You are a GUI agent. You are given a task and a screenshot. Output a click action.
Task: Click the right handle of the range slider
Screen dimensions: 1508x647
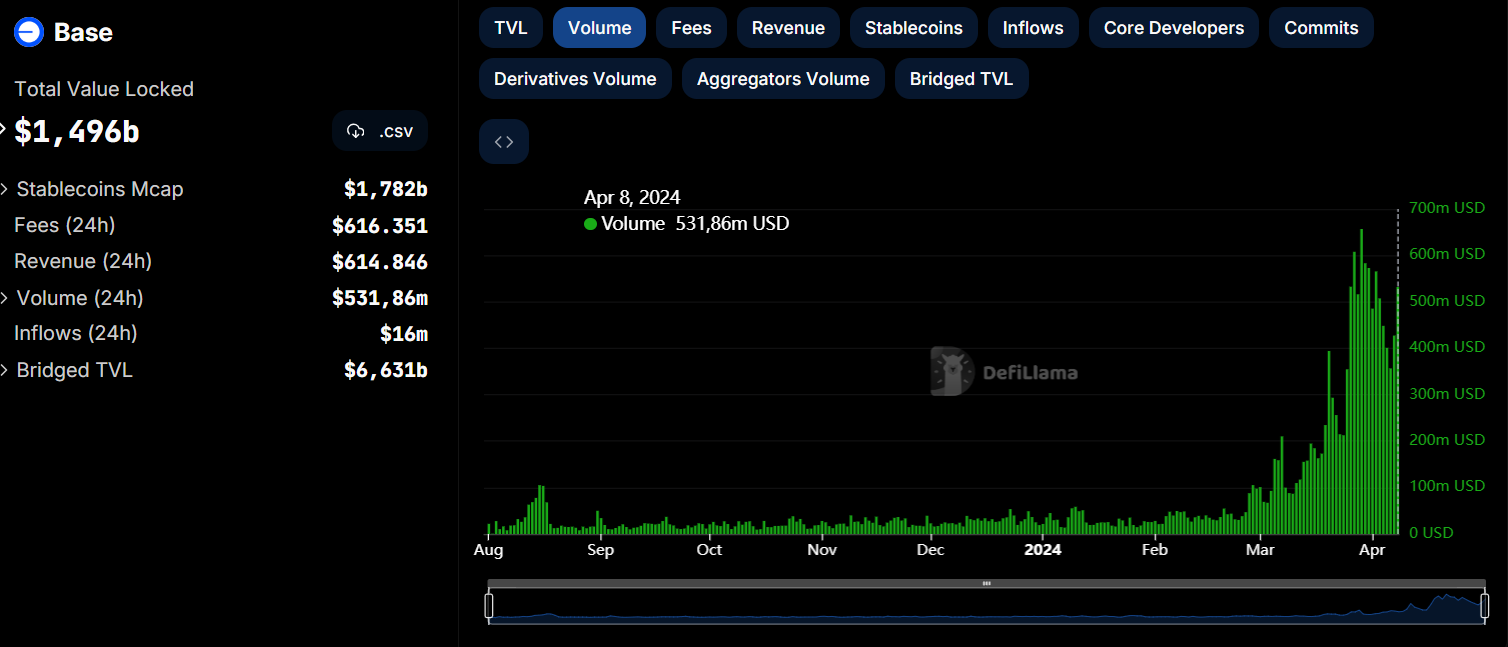point(1485,606)
